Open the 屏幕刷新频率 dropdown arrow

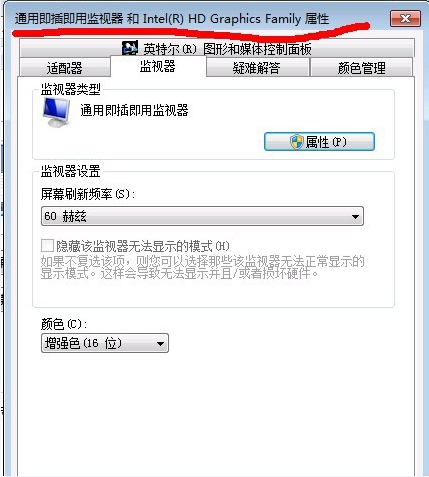[x=355, y=217]
